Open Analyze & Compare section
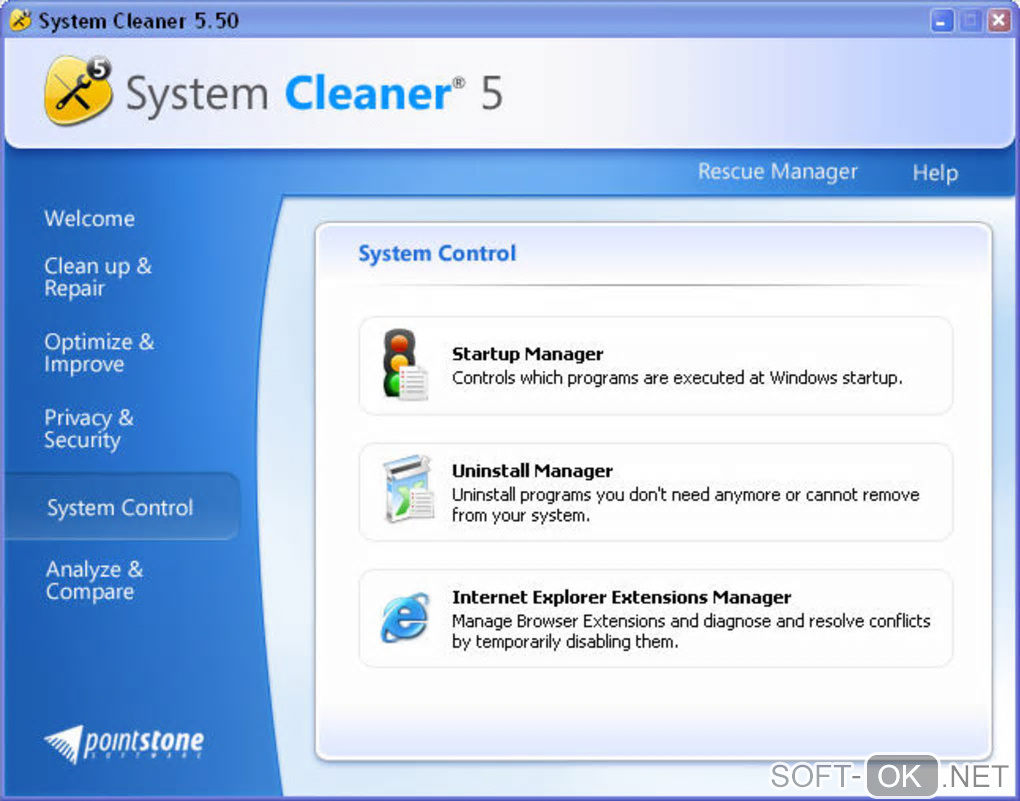The image size is (1020, 801). coord(94,580)
